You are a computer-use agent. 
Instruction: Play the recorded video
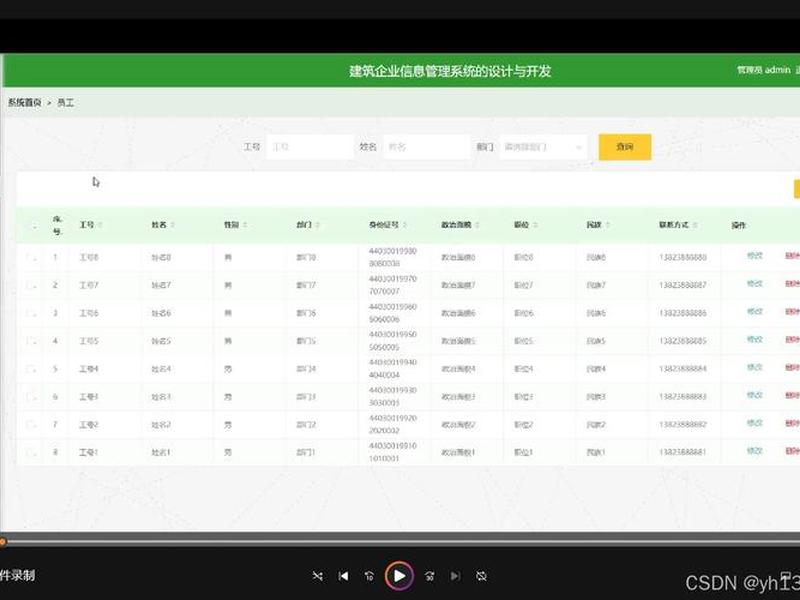[x=399, y=576]
